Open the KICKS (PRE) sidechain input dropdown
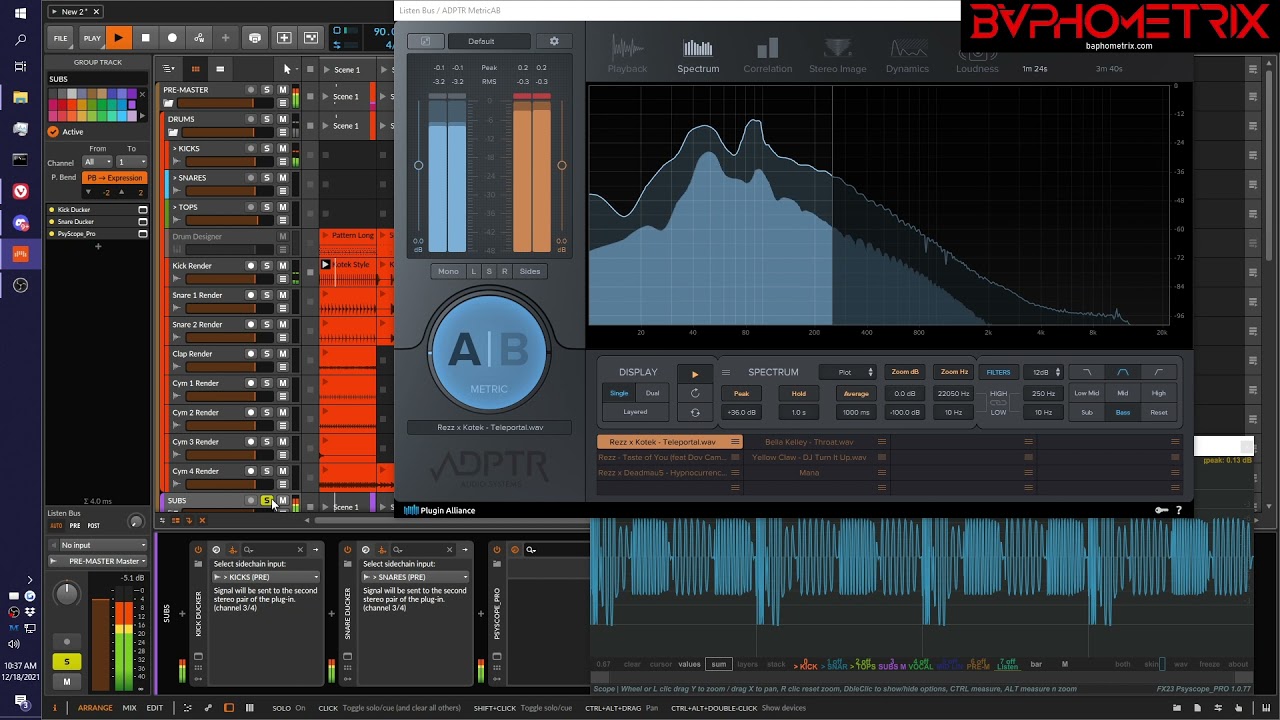This screenshot has width=1280, height=720. coord(266,577)
